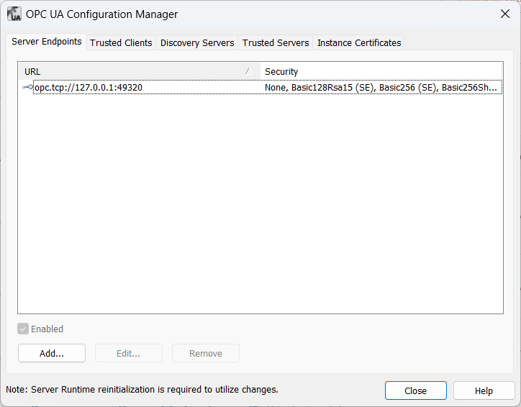This screenshot has width=521, height=407.
Task: Toggle the Enabled checkbox
Action: point(23,329)
